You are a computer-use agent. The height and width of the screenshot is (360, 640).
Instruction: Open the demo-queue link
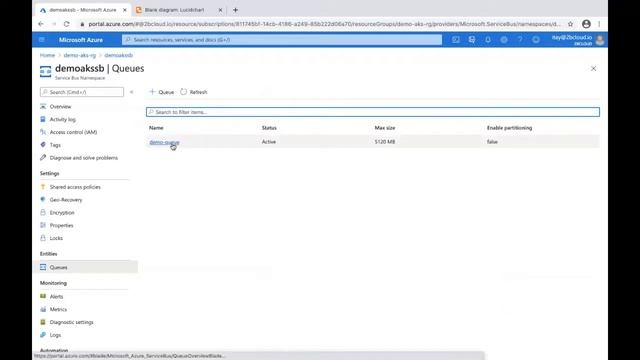[164, 142]
